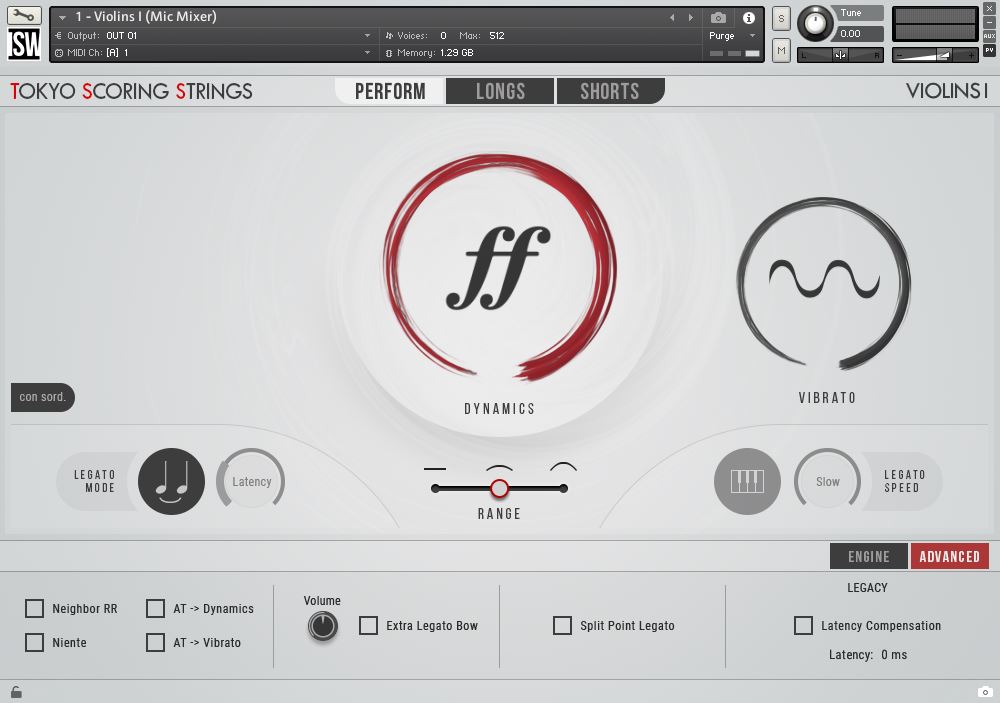
Task: Enable Latency Compensation checkbox
Action: [804, 626]
